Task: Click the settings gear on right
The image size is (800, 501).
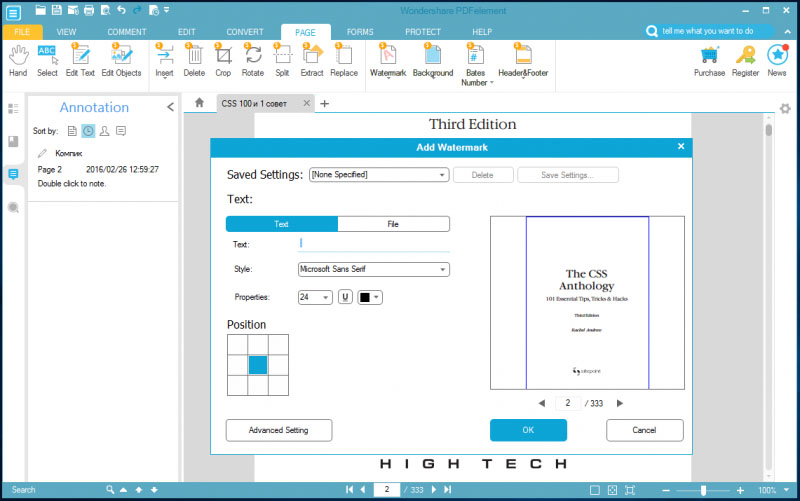Action: [x=785, y=109]
